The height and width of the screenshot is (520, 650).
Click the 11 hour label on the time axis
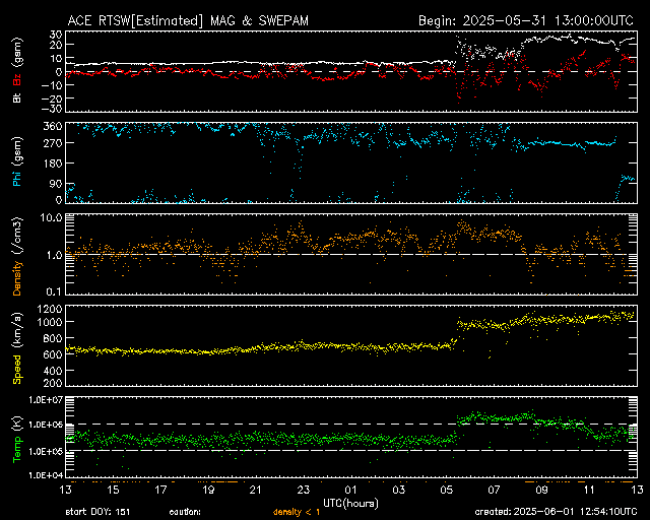coord(589,490)
